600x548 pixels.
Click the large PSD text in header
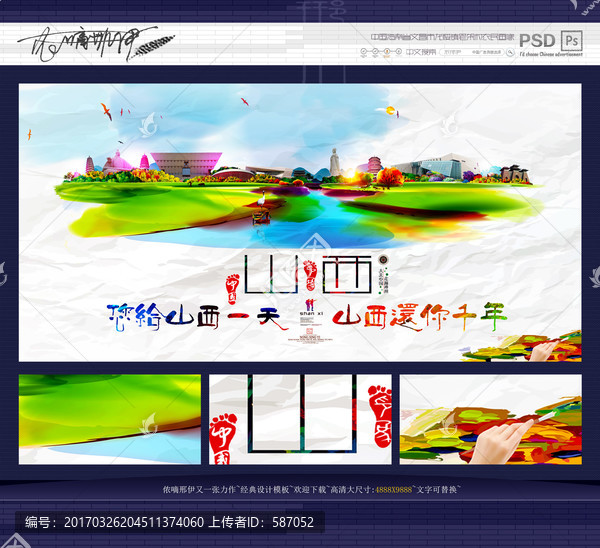click(x=537, y=40)
